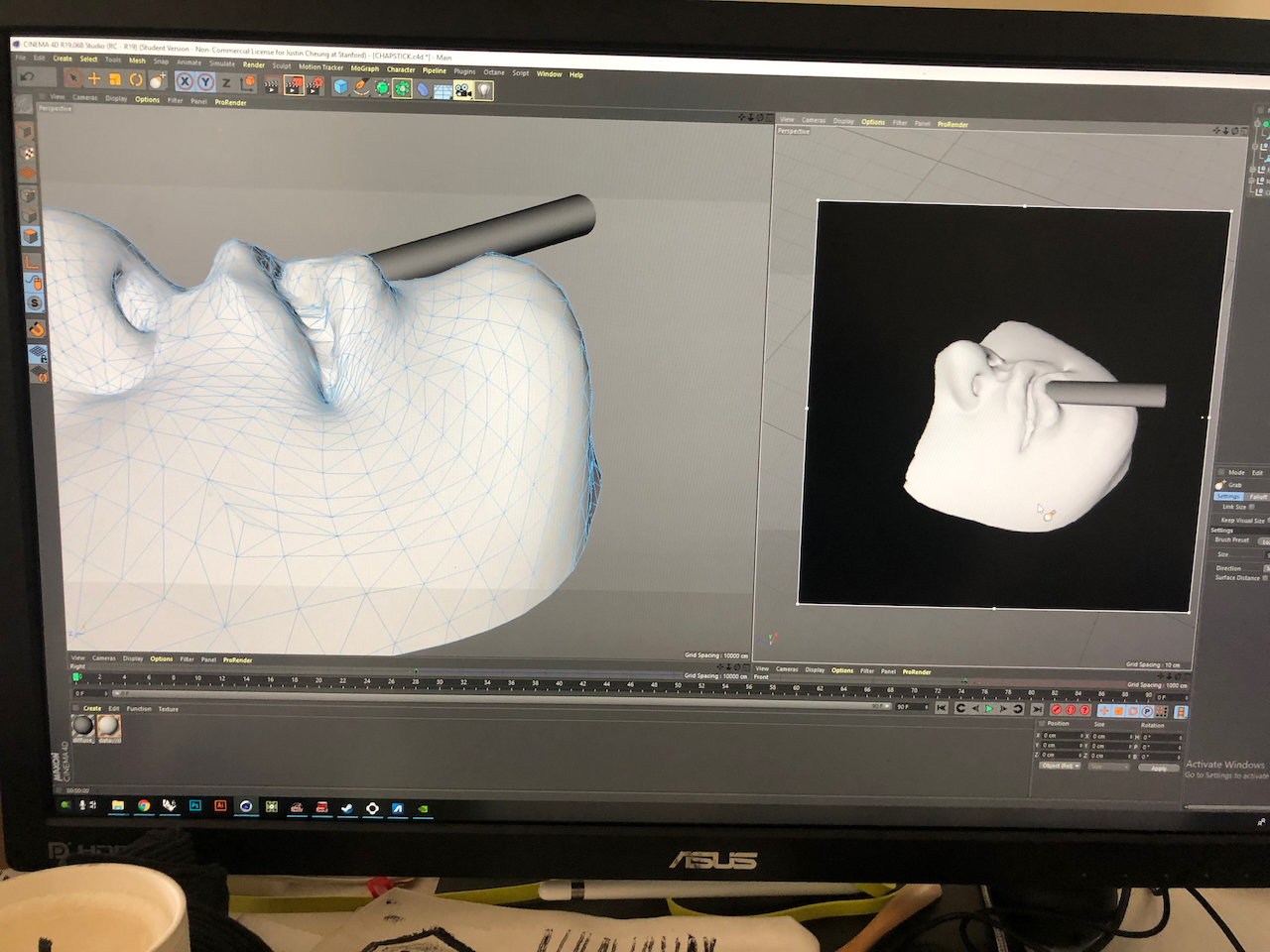The height and width of the screenshot is (952, 1270).
Task: Click the Rotation H input field
Action: tap(1161, 738)
